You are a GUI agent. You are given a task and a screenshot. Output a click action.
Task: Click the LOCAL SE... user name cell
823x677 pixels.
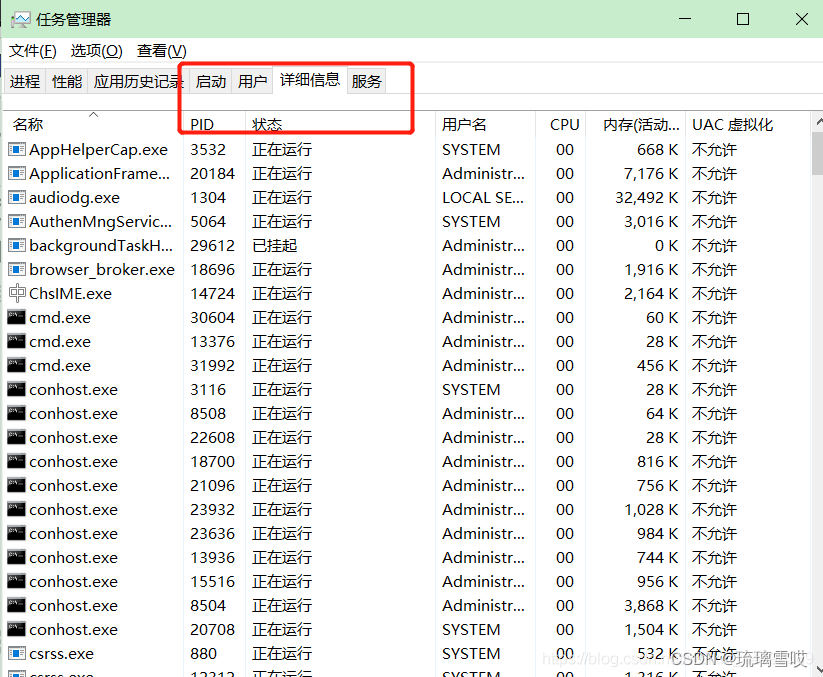pyautogui.click(x=483, y=198)
